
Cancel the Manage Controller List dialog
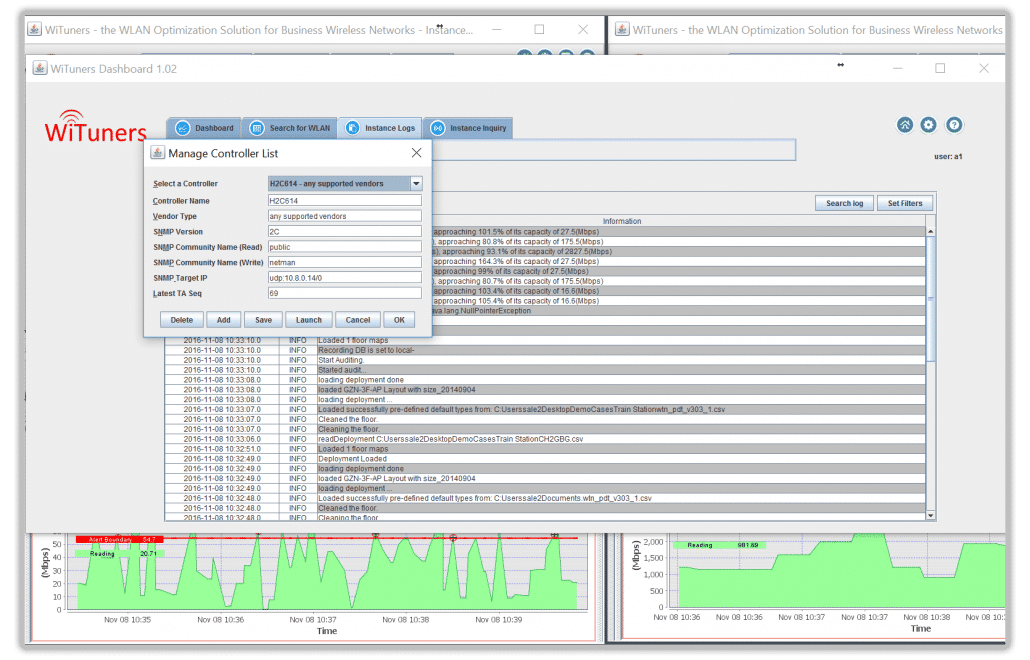point(358,320)
